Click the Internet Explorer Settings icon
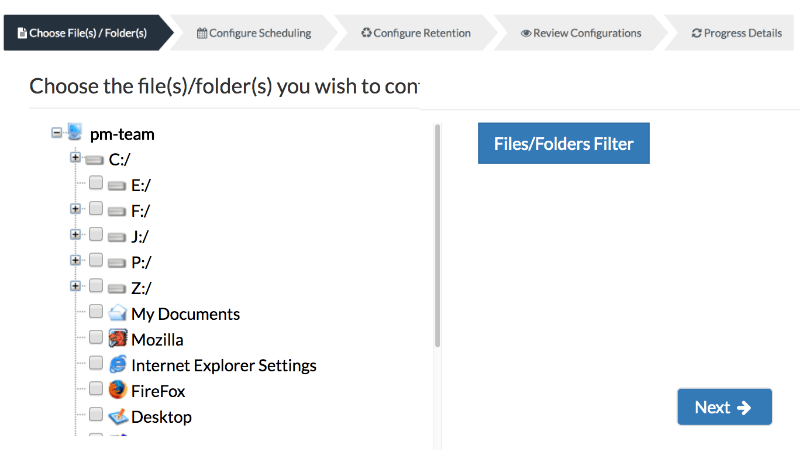Screen dimensions: 800x450 [x=117, y=364]
